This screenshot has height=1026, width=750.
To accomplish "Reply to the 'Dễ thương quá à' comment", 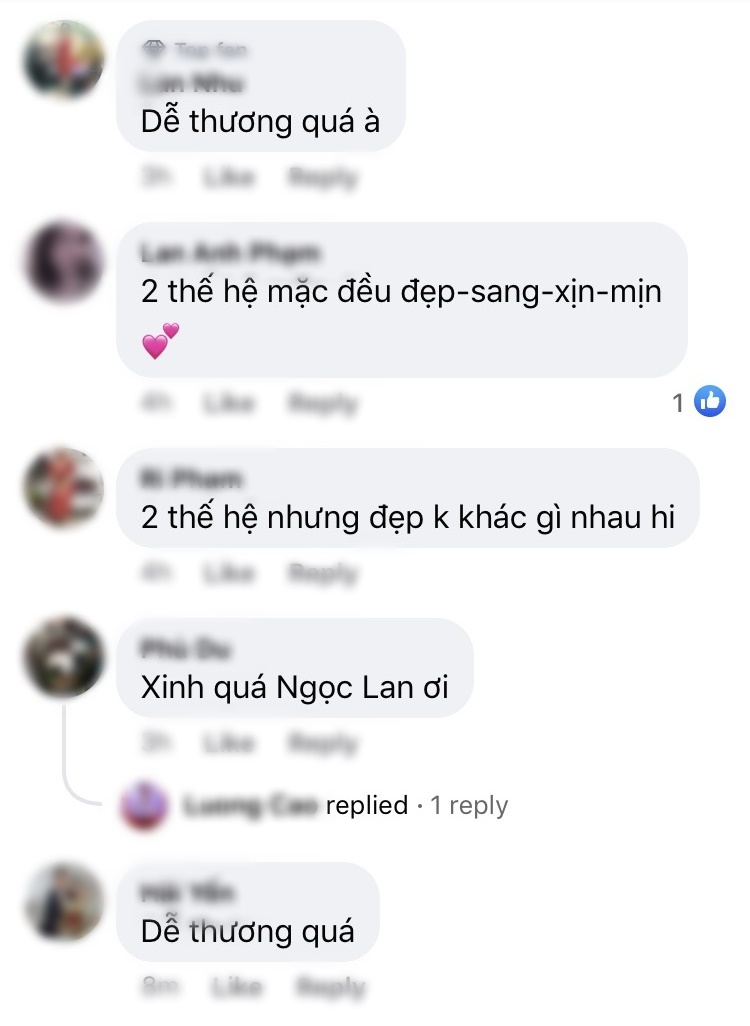I will [x=323, y=177].
